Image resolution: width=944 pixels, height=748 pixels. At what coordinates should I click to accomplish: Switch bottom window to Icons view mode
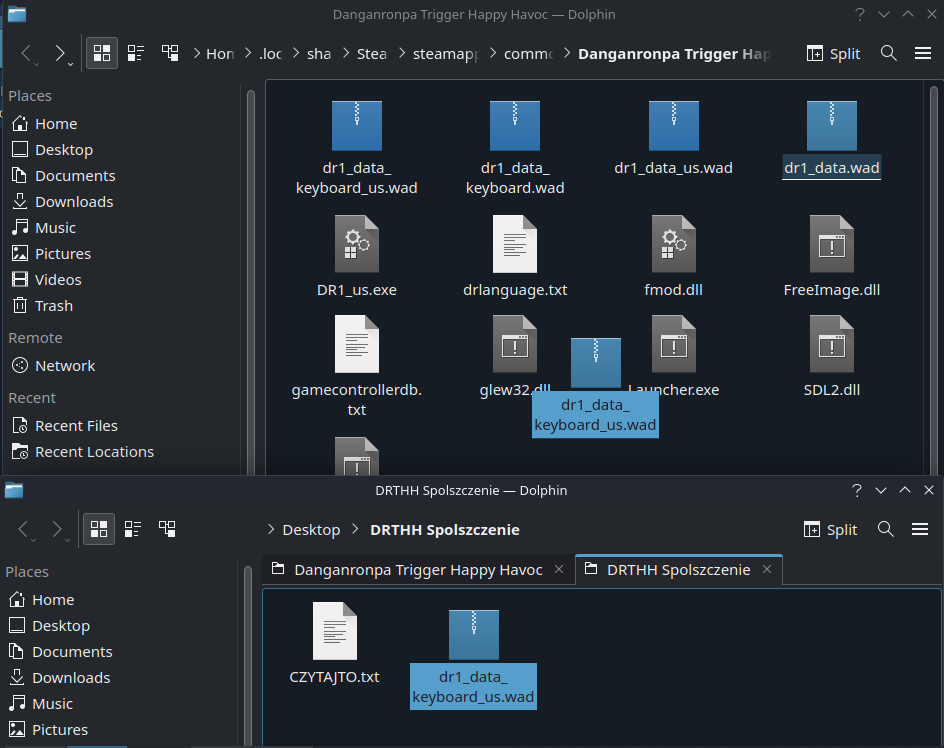coord(99,529)
